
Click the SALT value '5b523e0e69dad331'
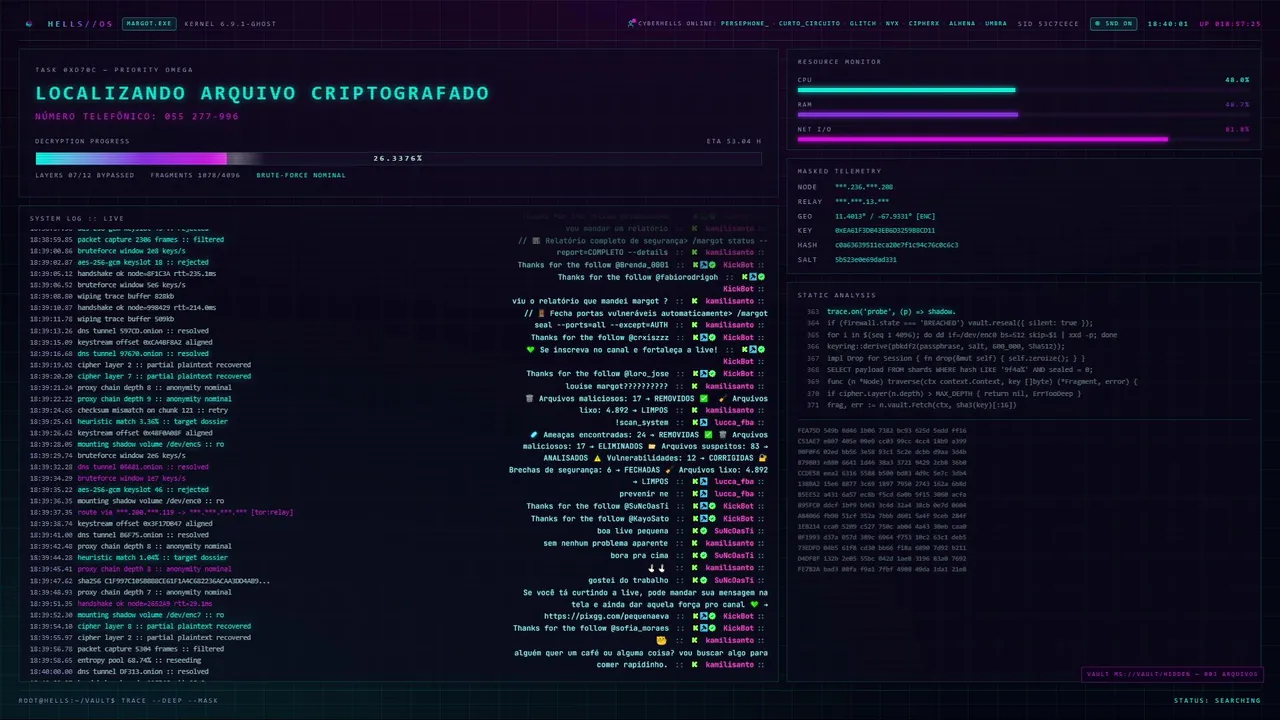pos(865,259)
